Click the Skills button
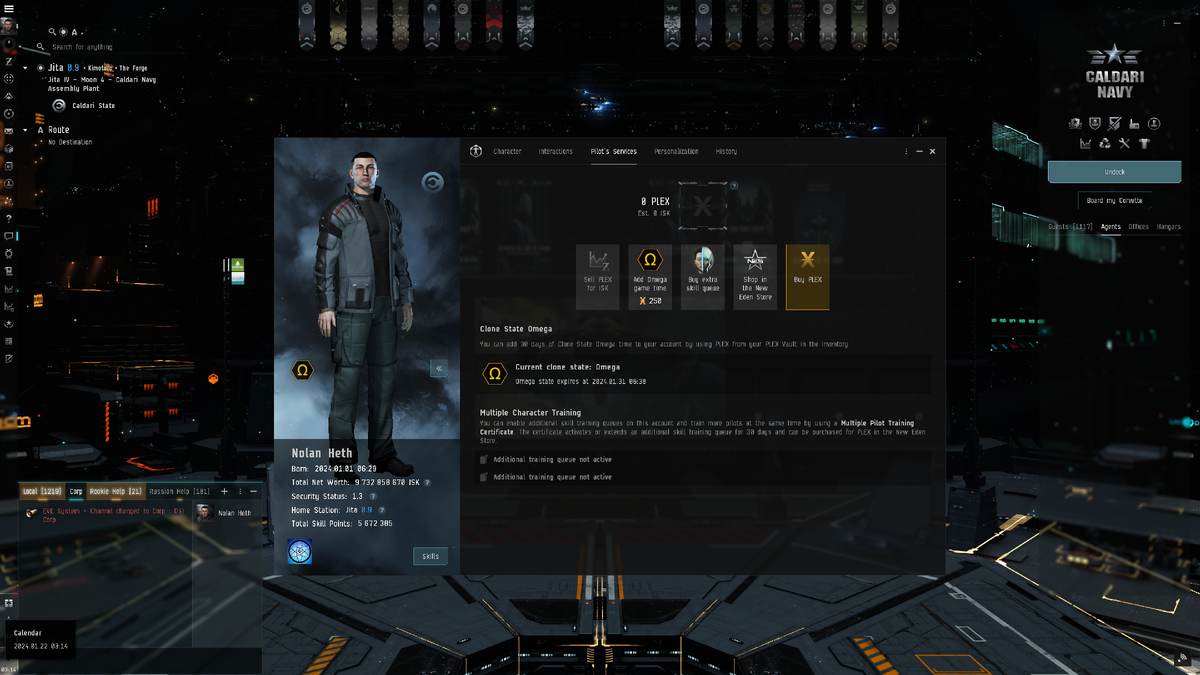 click(x=430, y=556)
